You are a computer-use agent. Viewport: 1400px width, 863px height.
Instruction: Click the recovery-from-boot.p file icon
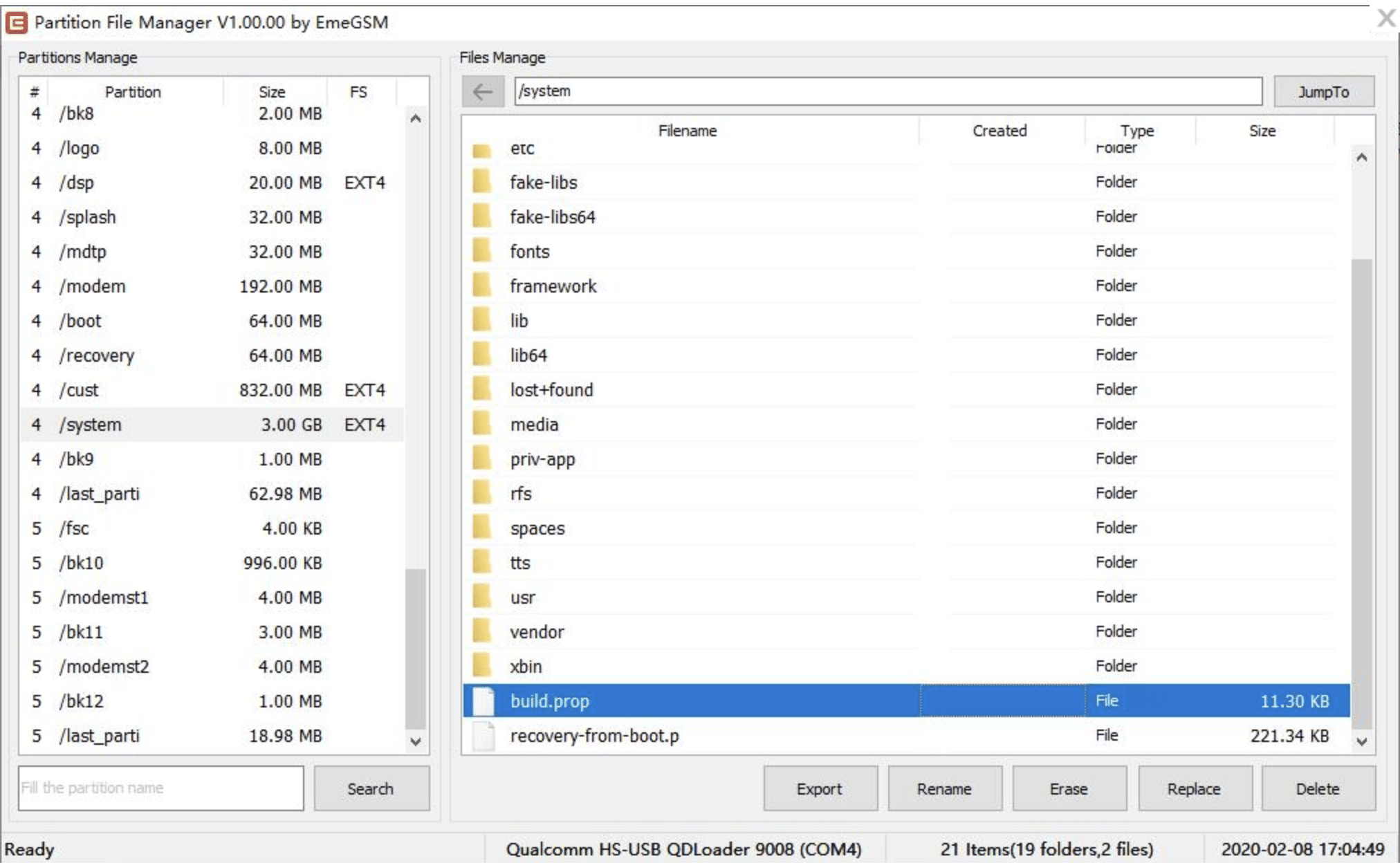[x=483, y=735]
